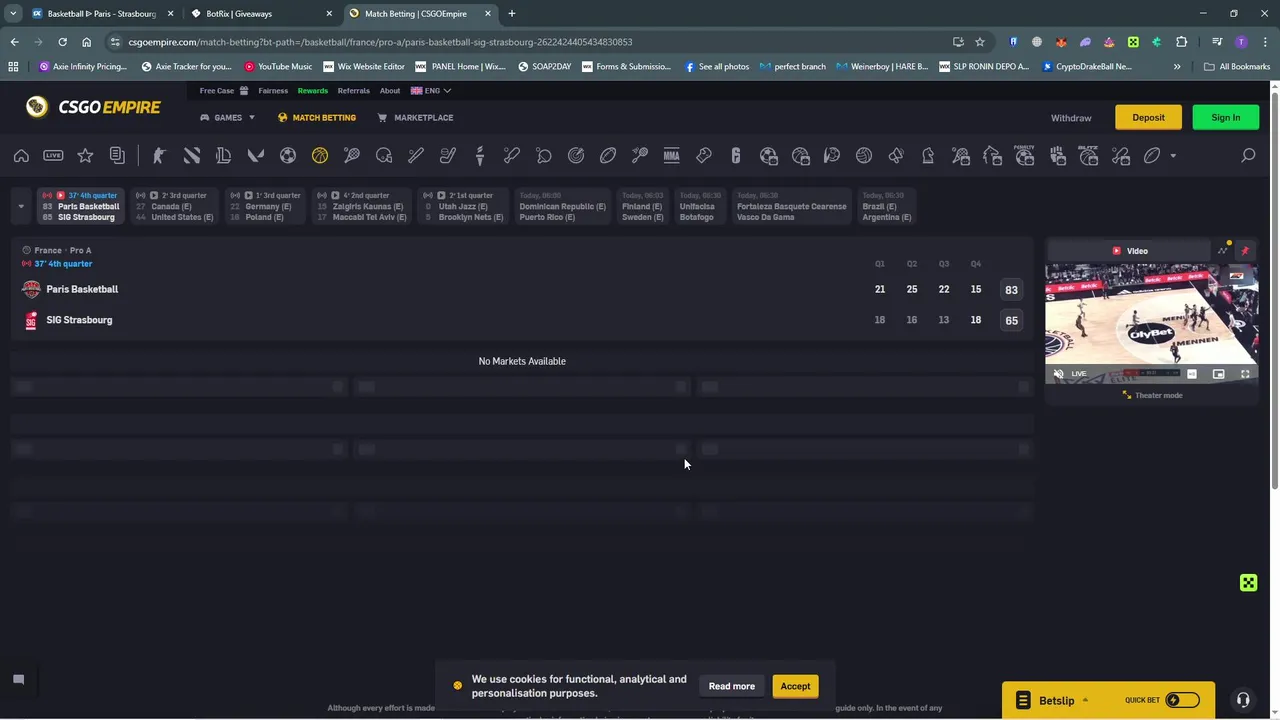Select the LIVE events icon
Viewport: 1280px width, 720px height.
(53, 156)
